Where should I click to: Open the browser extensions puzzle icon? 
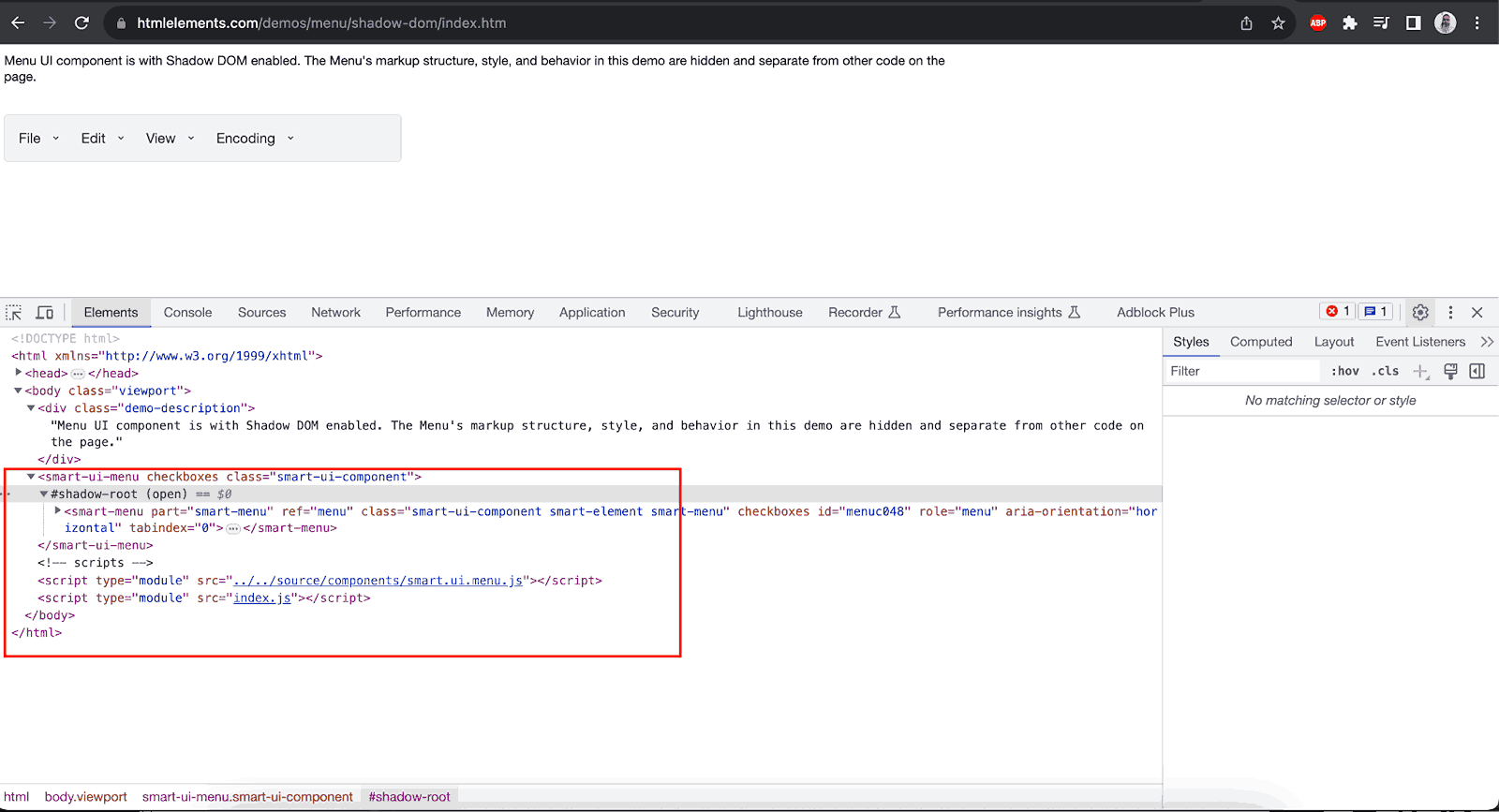1349,23
